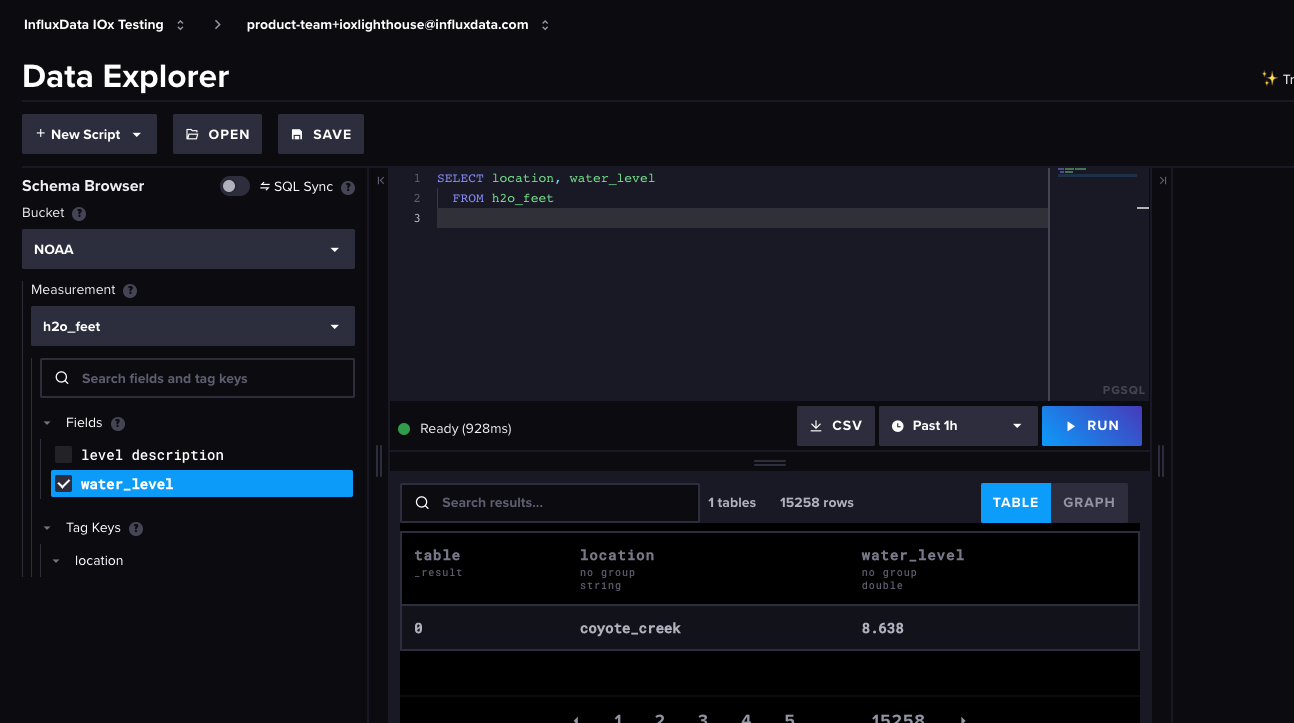
Task: Click the help icon beside Tag Keys
Action: [x=136, y=528]
